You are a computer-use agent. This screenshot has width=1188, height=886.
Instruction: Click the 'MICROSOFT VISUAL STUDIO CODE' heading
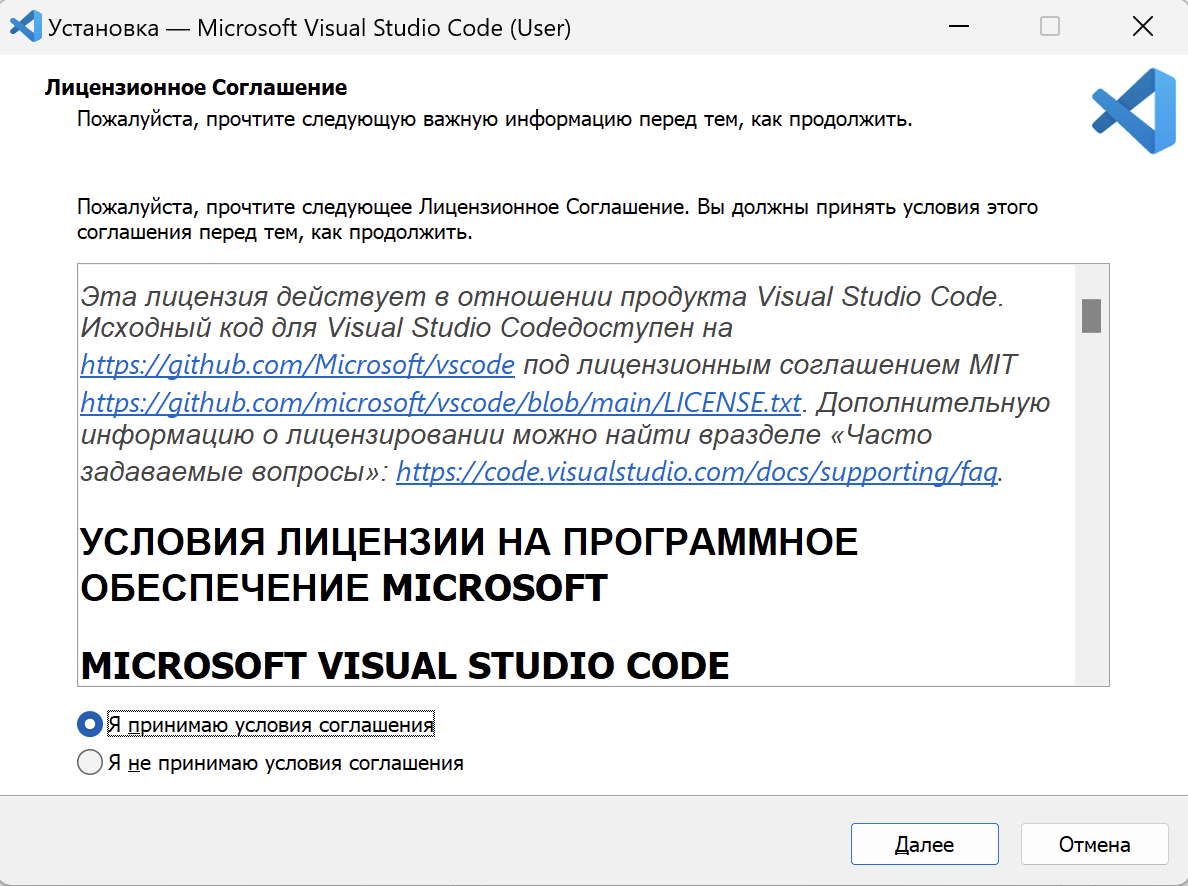tap(404, 665)
